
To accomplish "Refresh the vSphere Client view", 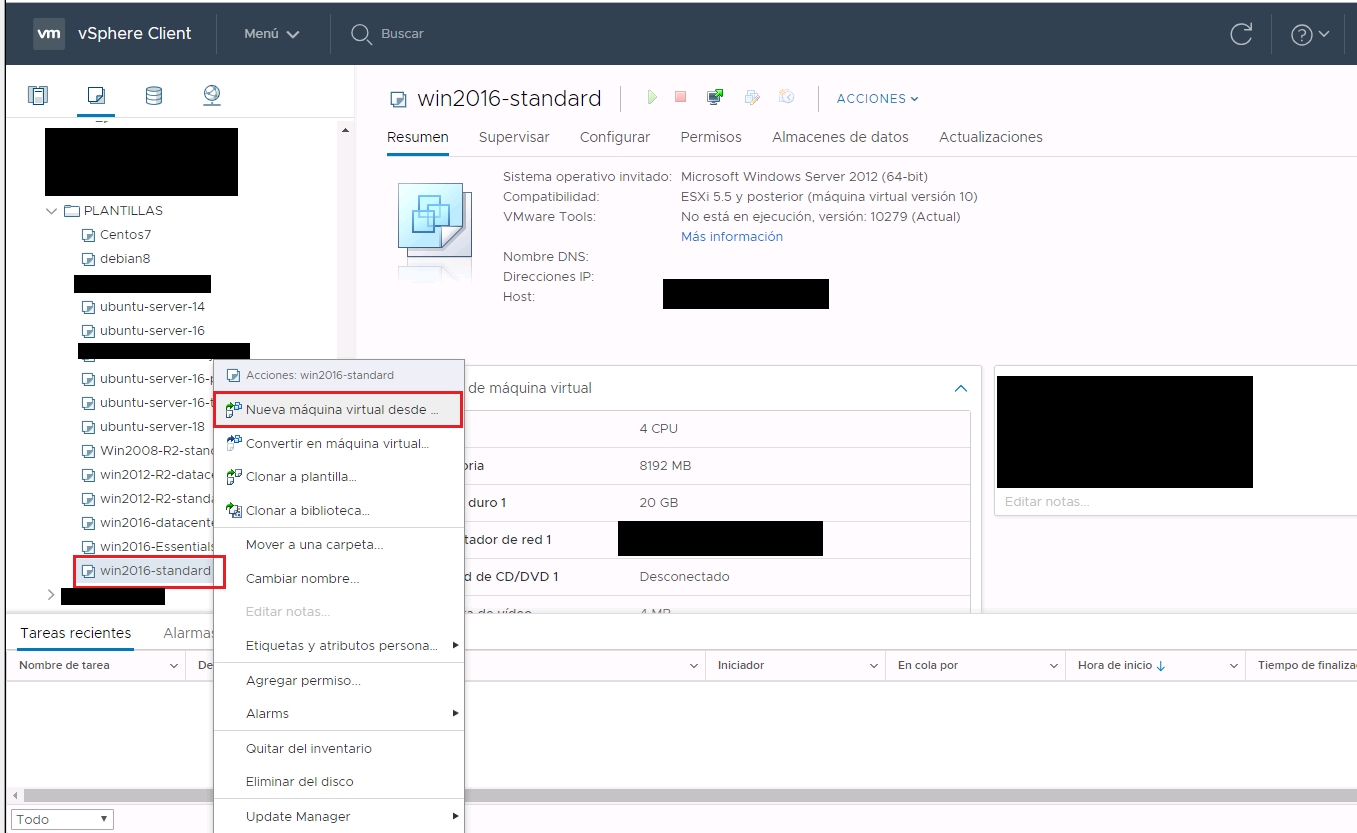I will pyautogui.click(x=1241, y=34).
